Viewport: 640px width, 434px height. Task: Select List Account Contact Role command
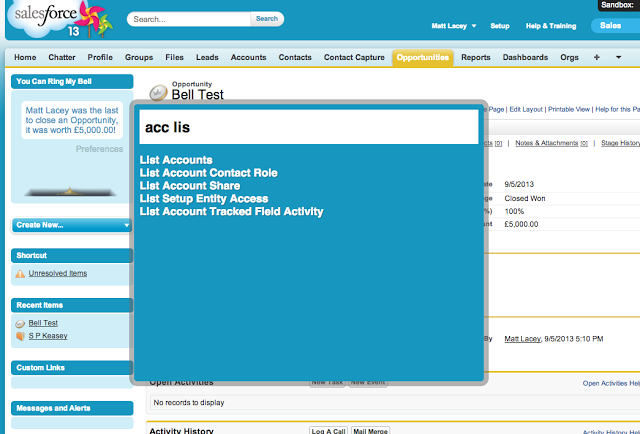tap(208, 173)
